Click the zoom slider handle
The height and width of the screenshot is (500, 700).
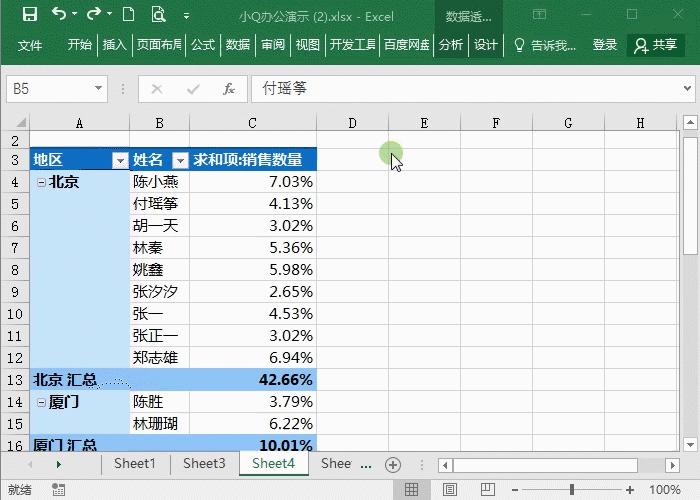571,490
